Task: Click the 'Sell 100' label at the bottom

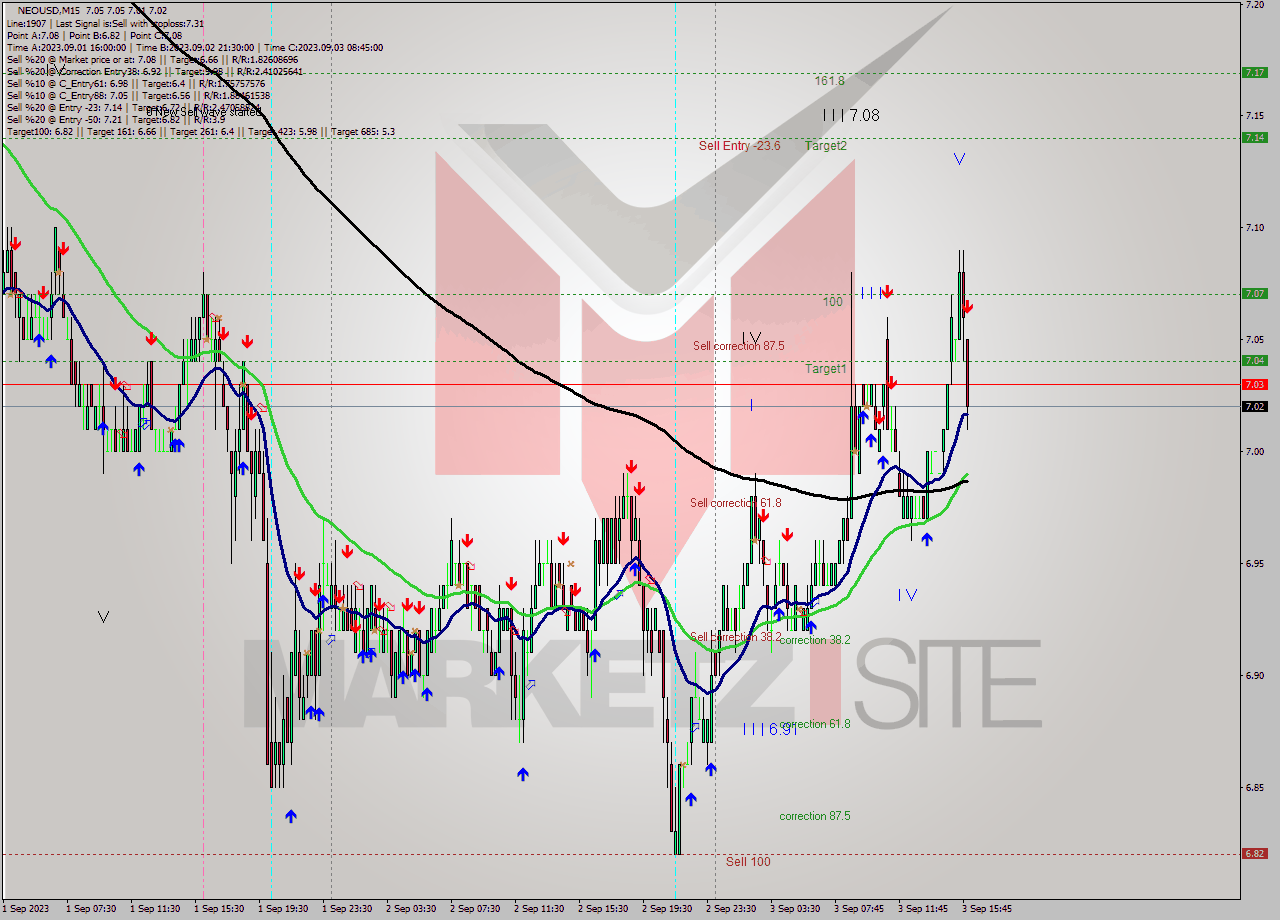Action: pos(748,861)
